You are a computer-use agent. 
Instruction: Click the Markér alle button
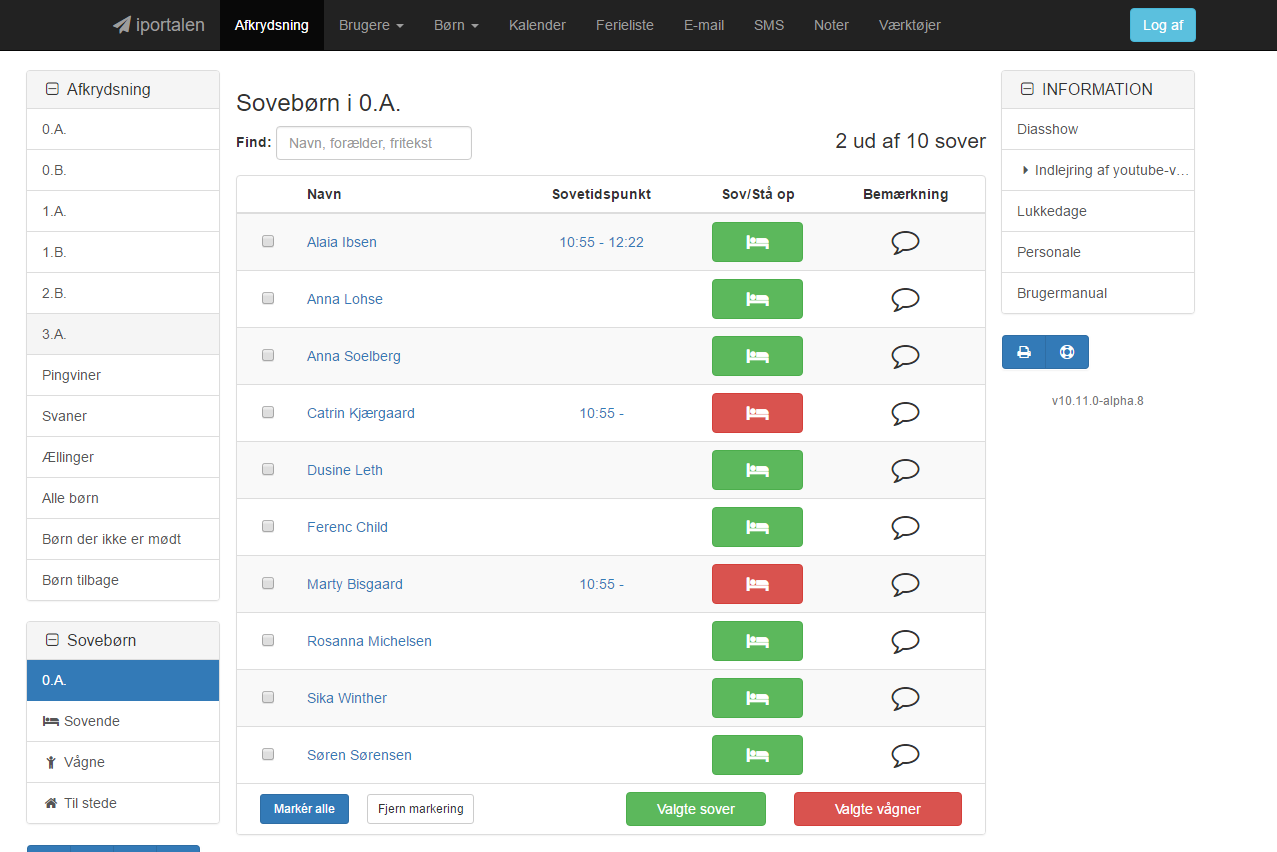304,809
